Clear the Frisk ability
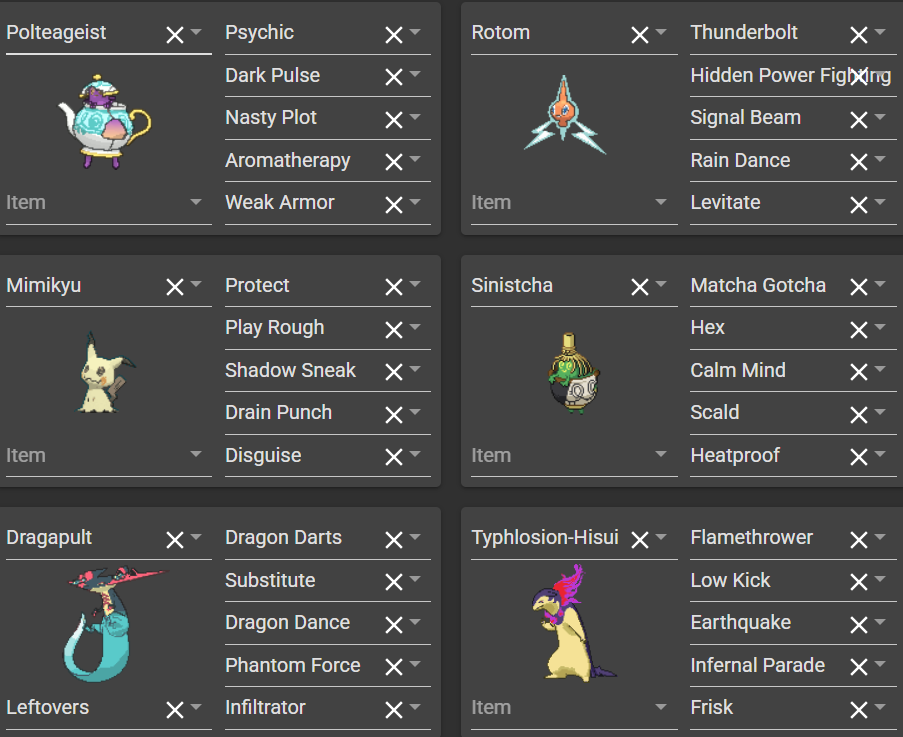The image size is (903, 737). coord(859,710)
